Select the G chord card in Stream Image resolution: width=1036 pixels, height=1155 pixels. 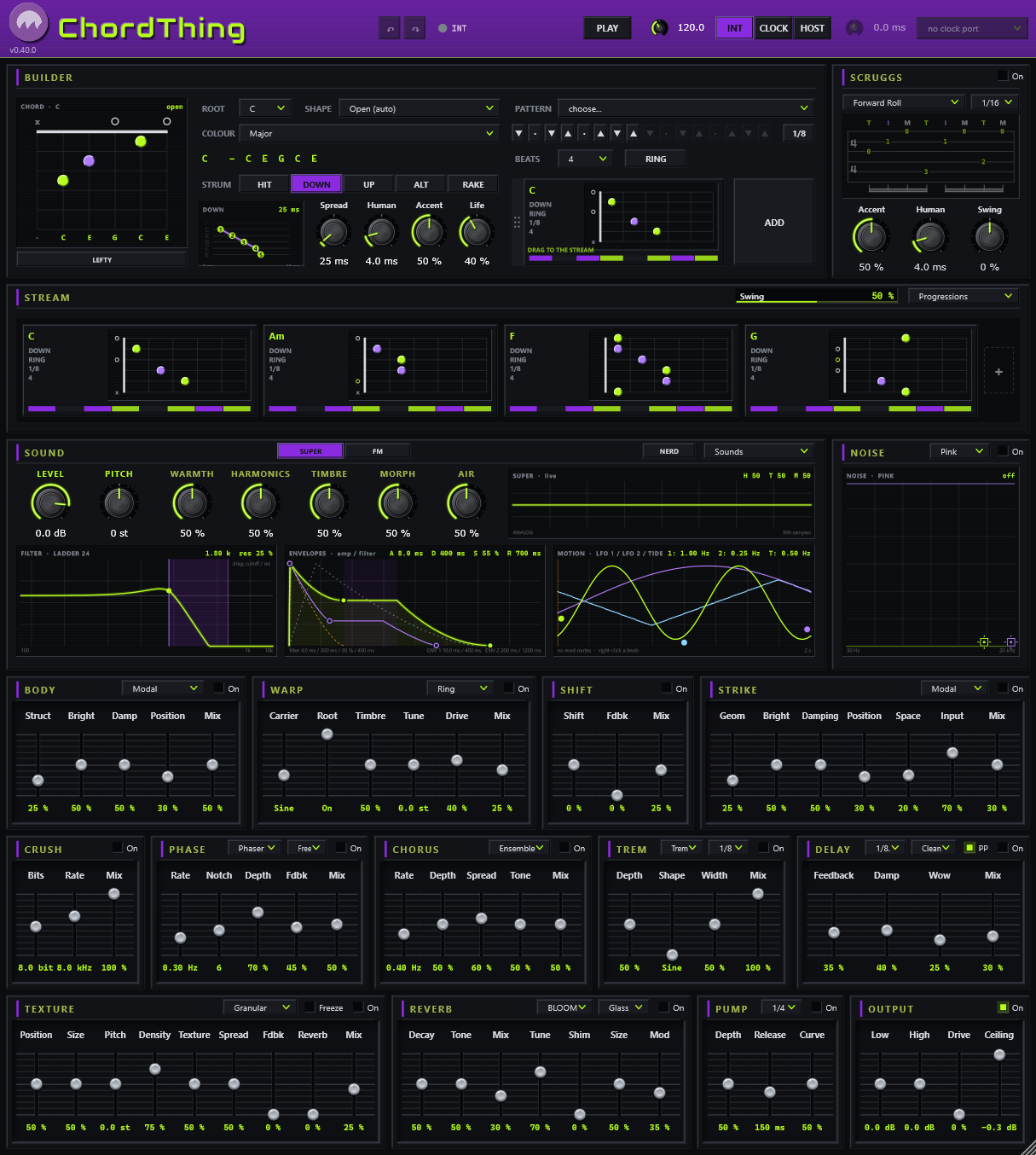(860, 372)
